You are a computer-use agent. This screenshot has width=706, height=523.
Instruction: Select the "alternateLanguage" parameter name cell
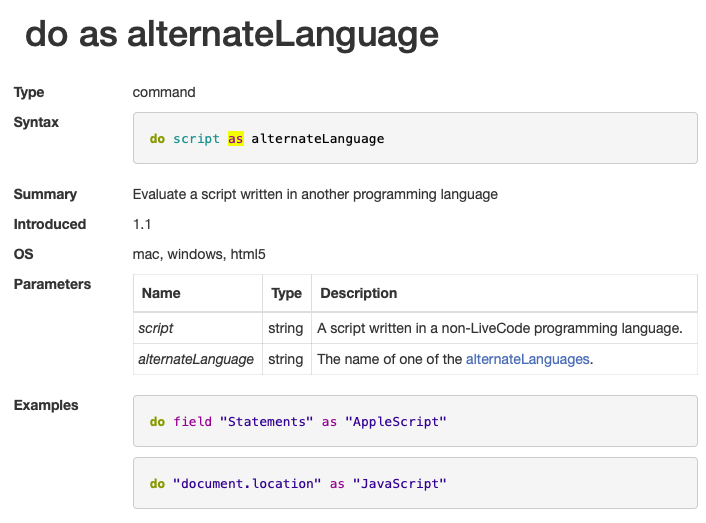[x=196, y=358]
